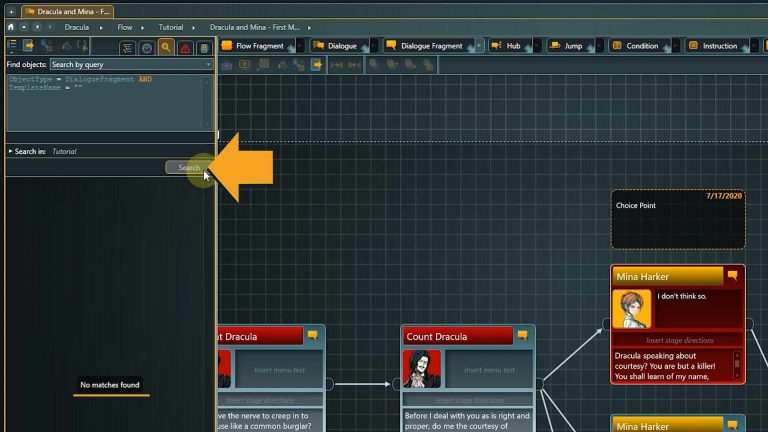768x432 pixels.
Task: Go to 'Dracula and Mina - First M...' breadcrumb
Action: pos(254,27)
